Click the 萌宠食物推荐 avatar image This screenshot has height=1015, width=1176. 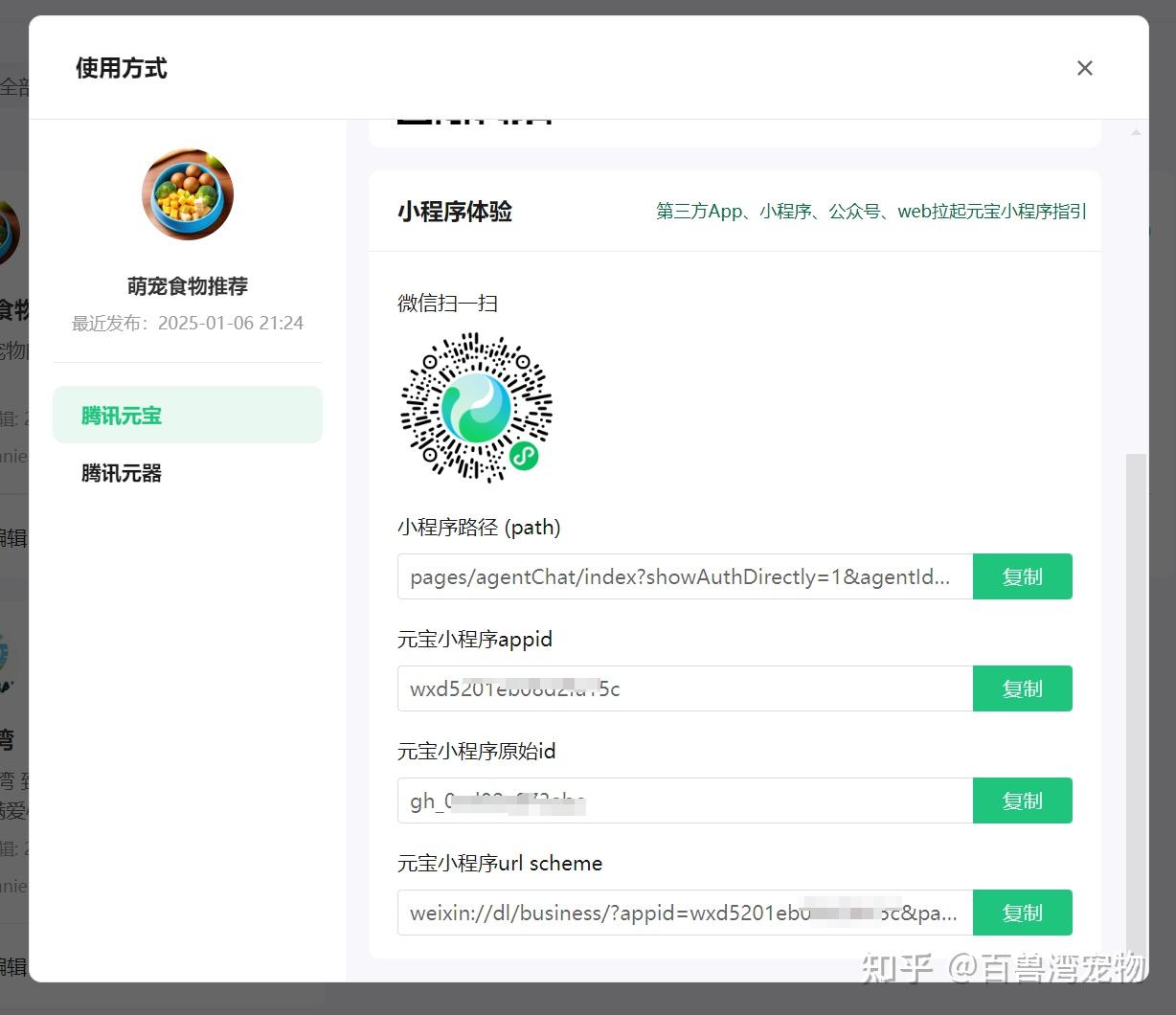pyautogui.click(x=188, y=194)
